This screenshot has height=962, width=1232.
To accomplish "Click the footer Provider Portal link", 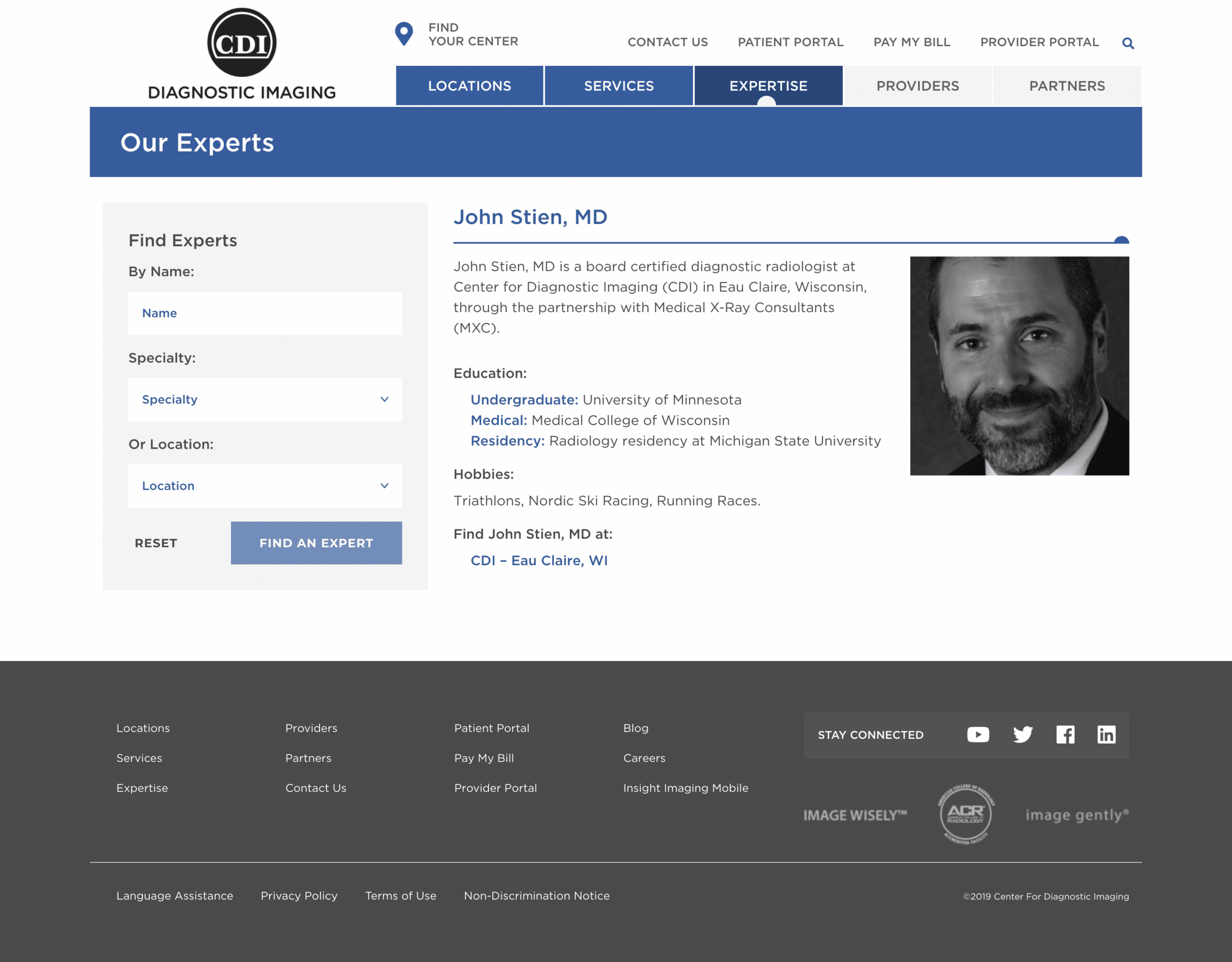I will (x=495, y=787).
